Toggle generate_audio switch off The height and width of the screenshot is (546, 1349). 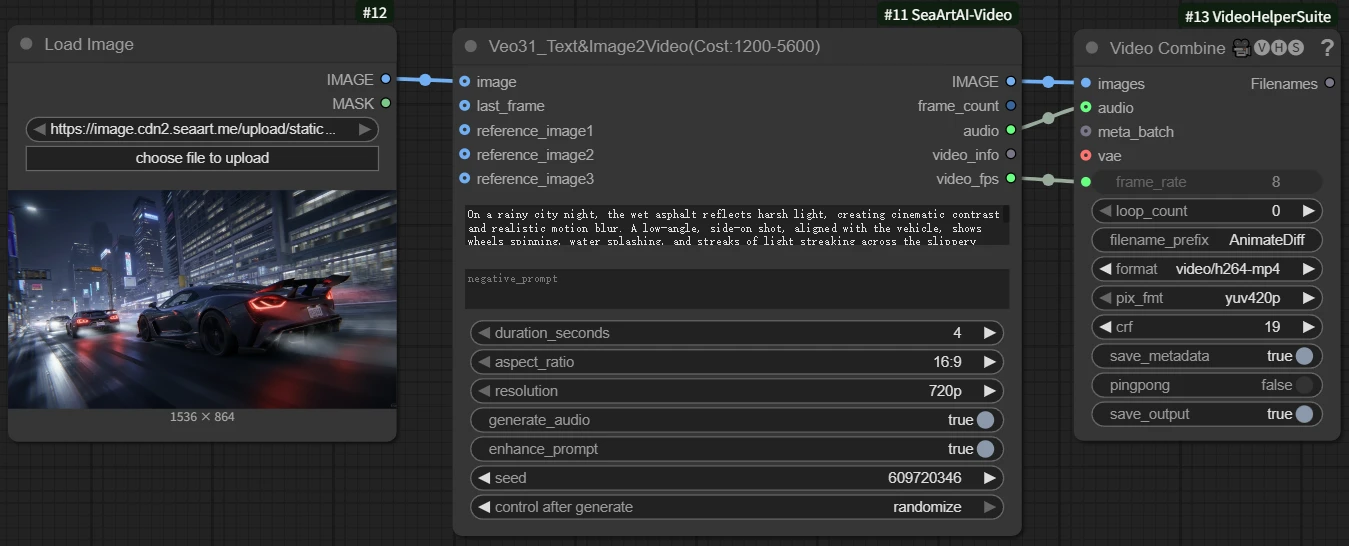coord(985,420)
